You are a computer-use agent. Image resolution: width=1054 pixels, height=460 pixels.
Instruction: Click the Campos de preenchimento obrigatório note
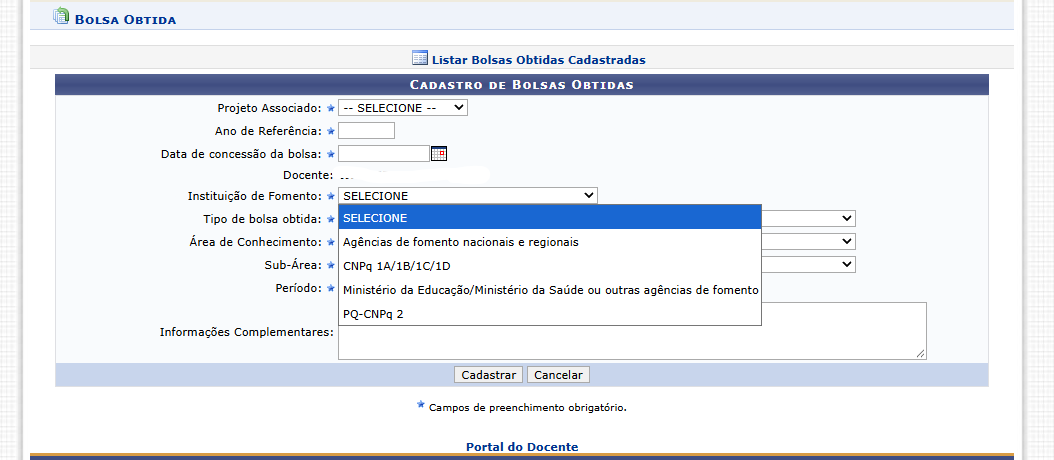[528, 408]
